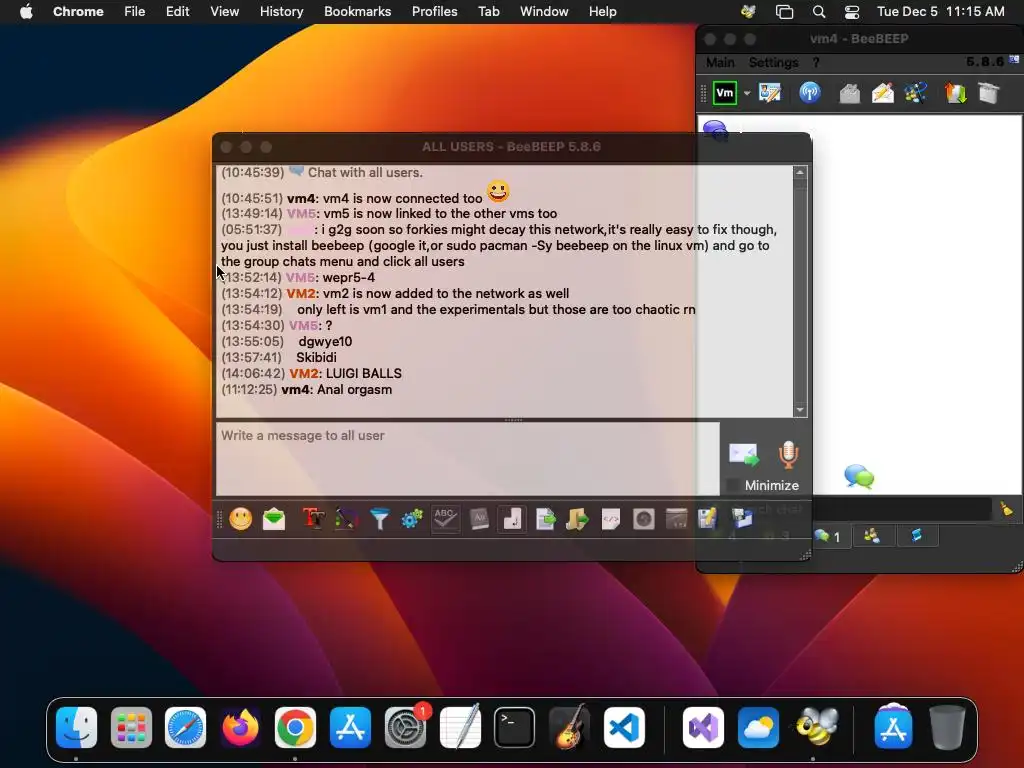This screenshot has height=768, width=1024.
Task: Switch to the users group tab
Action: click(x=872, y=537)
